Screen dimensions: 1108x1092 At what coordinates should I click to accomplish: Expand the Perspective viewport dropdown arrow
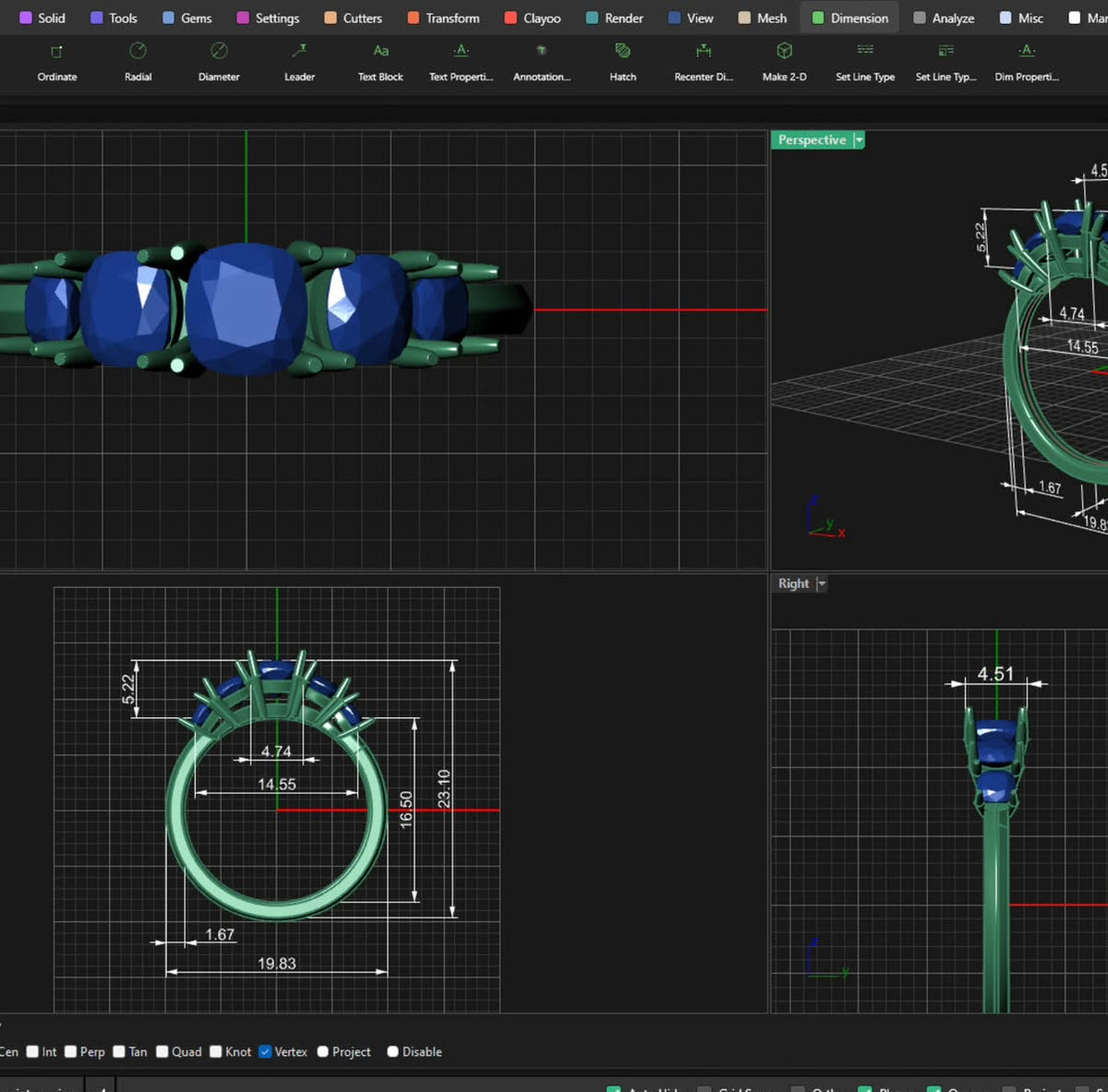coord(859,140)
